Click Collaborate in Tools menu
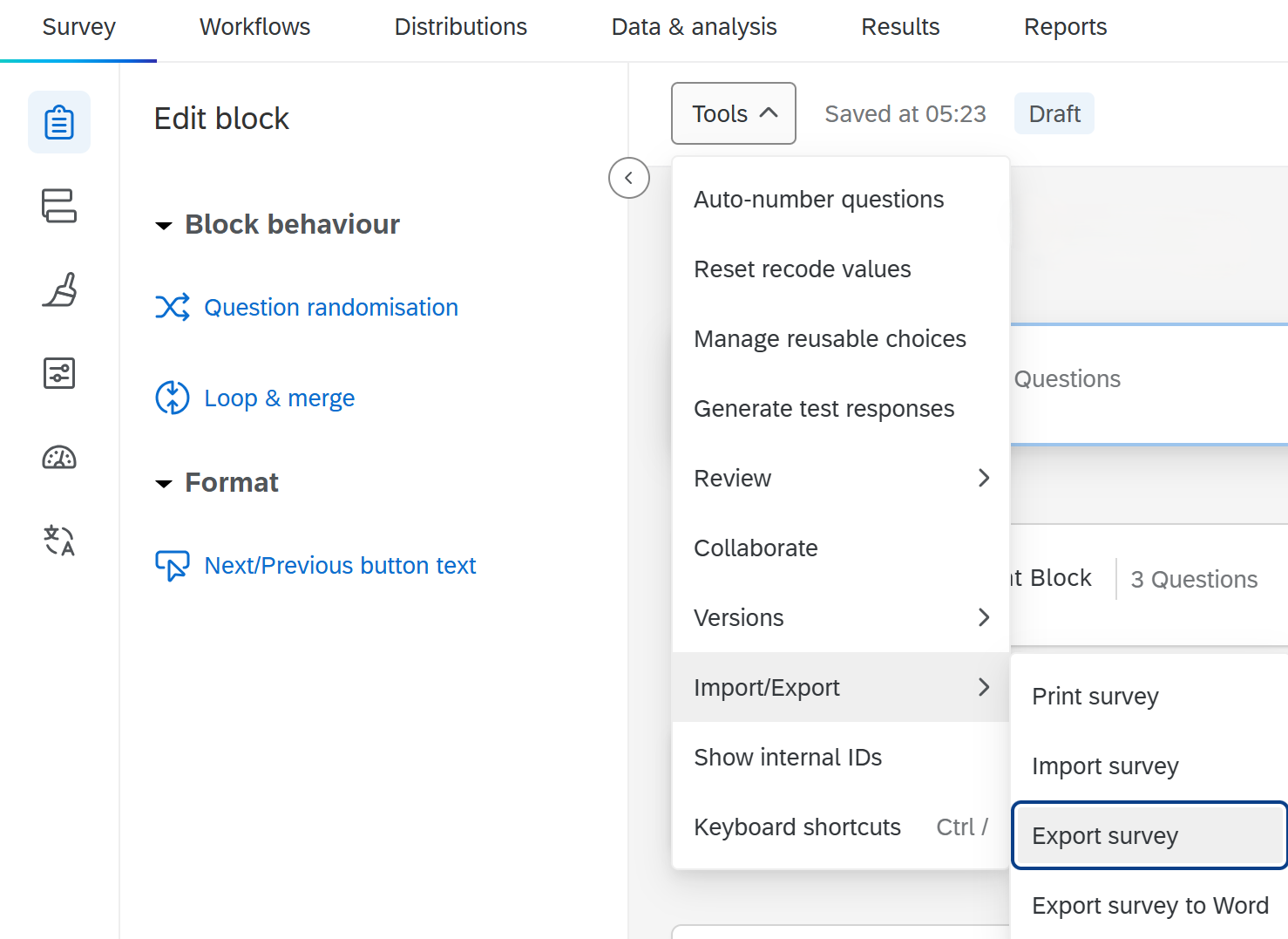This screenshot has width=1288, height=939. click(841, 548)
